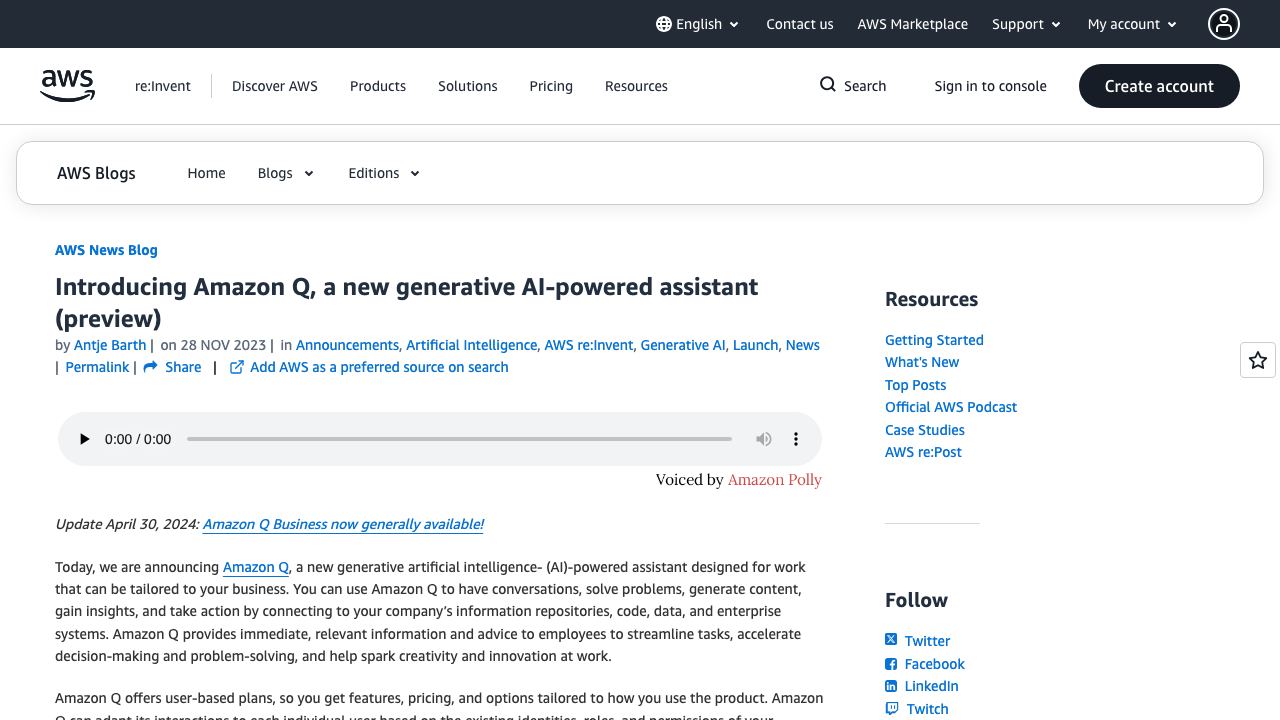Open Discover AWS menu
Image resolution: width=1280 pixels, height=720 pixels.
pos(275,86)
